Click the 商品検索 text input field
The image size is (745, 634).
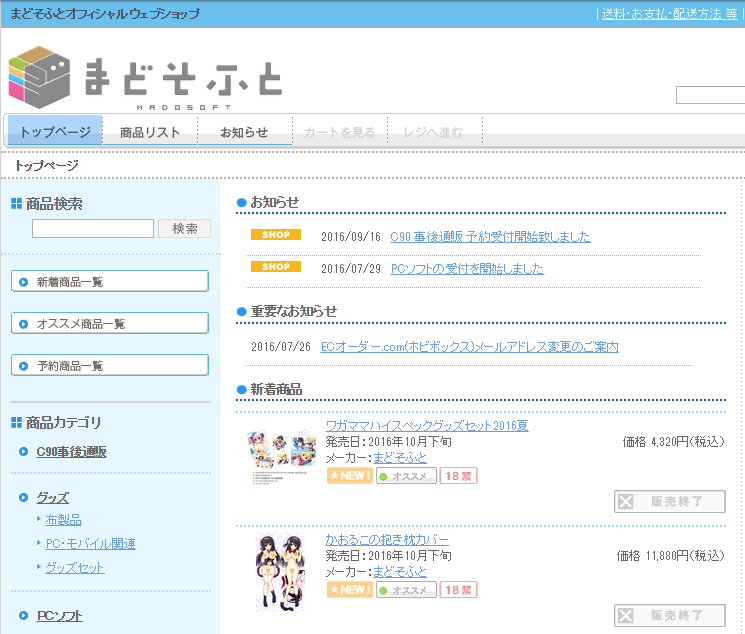pos(93,229)
